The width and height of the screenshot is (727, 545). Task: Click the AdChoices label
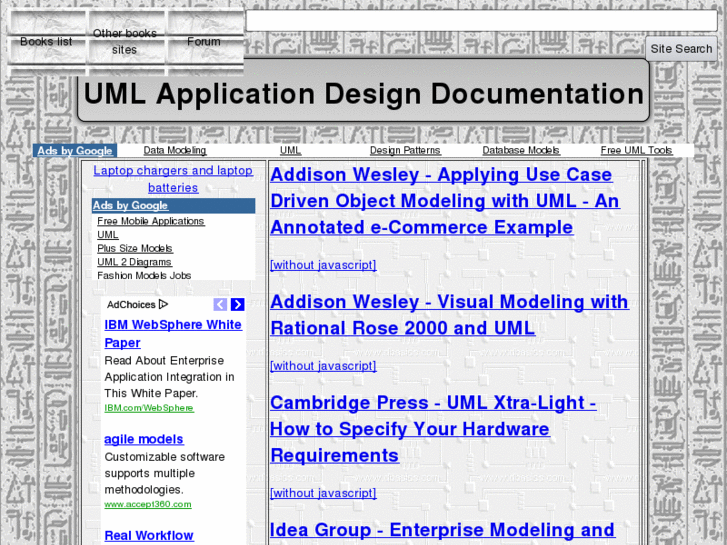(131, 305)
